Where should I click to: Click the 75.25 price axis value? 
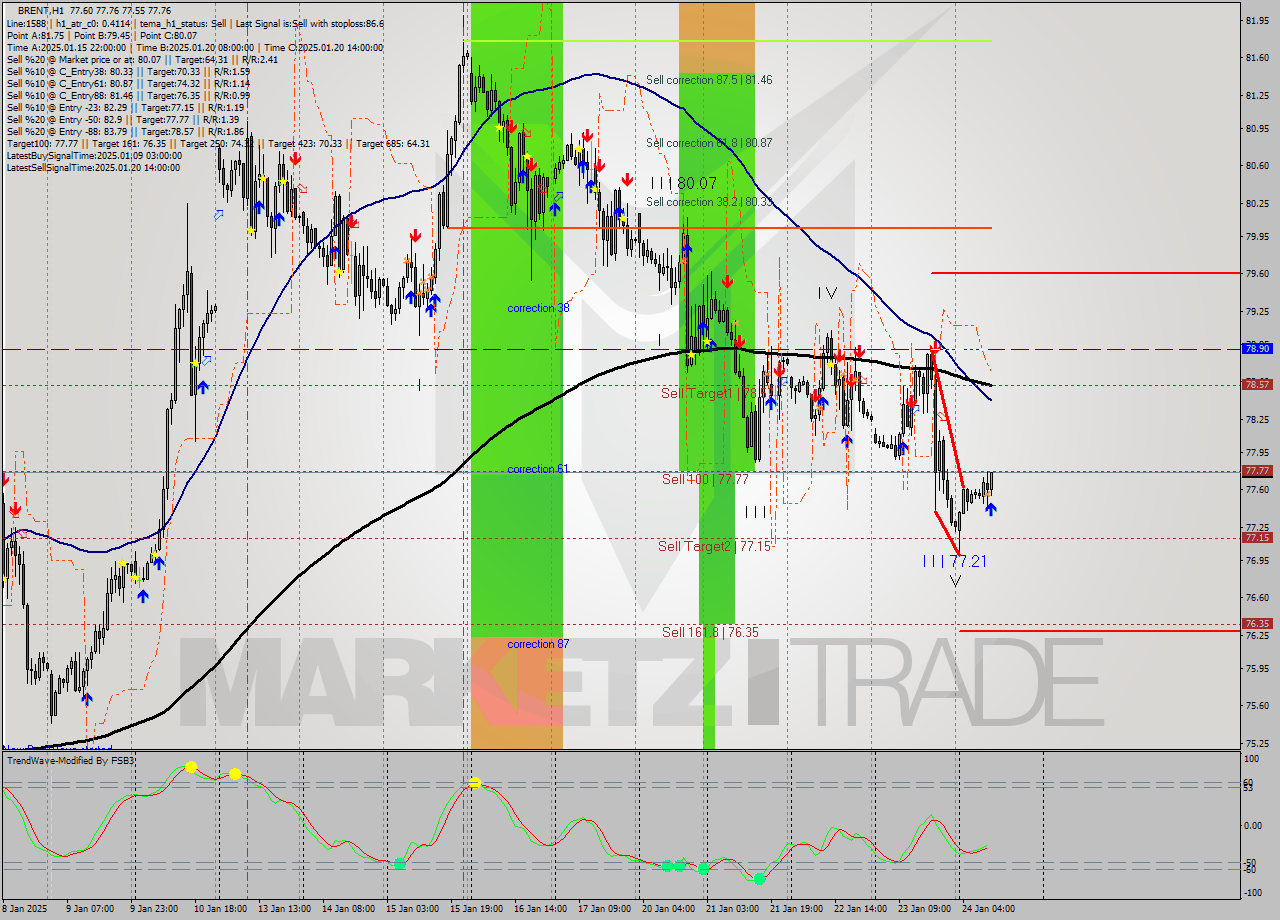pyautogui.click(x=1257, y=743)
